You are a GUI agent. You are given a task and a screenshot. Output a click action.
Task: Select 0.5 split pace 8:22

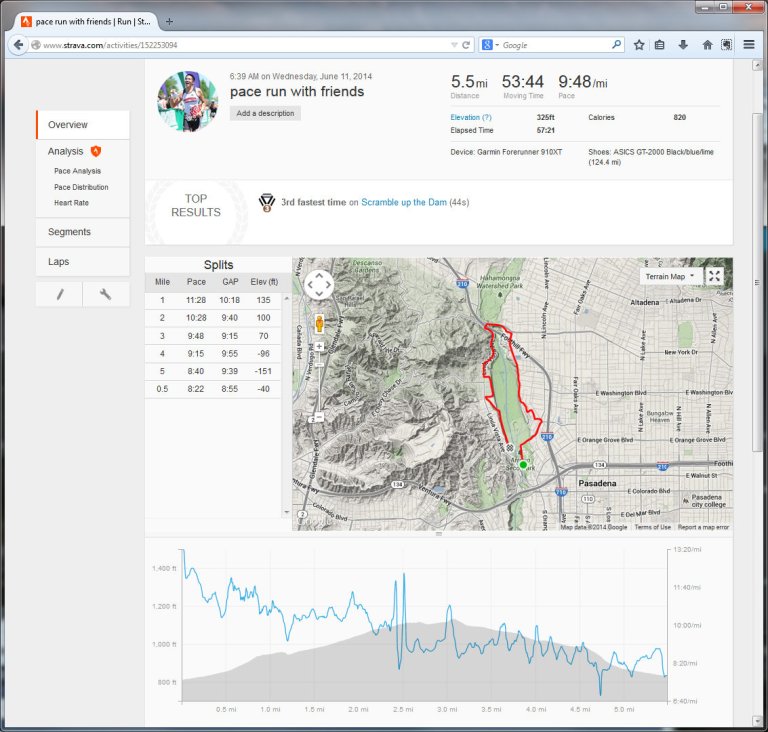click(196, 389)
